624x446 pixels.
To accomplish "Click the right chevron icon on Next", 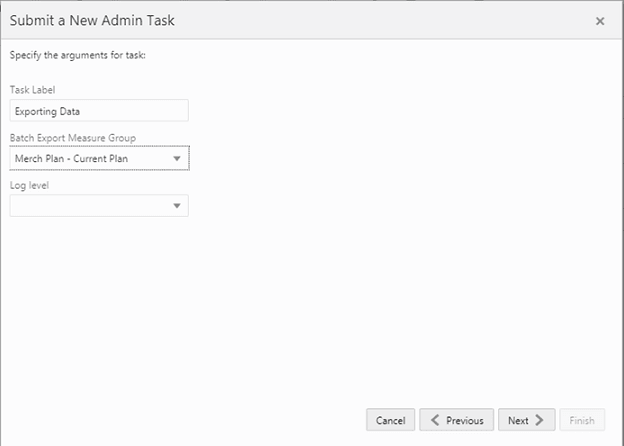I will (x=540, y=421).
